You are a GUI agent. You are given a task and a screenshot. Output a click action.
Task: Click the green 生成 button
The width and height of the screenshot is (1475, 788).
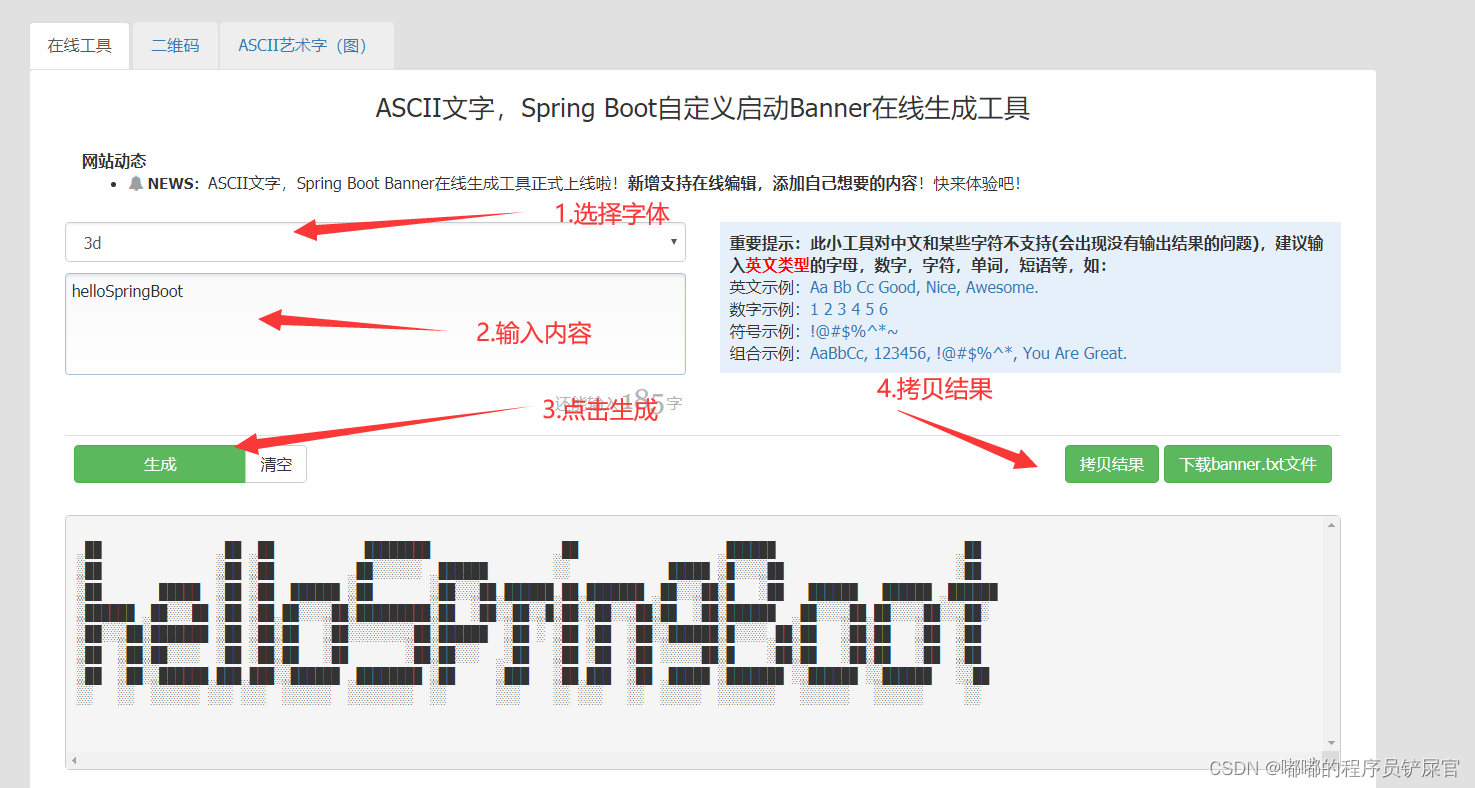(160, 464)
